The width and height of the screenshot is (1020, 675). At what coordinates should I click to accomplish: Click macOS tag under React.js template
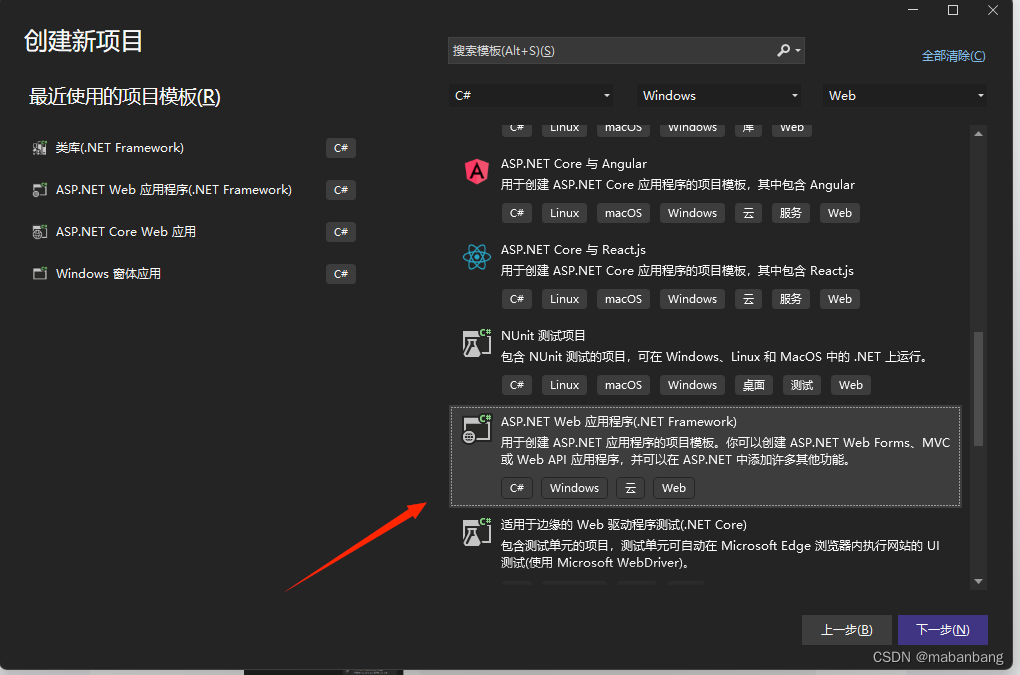click(623, 299)
